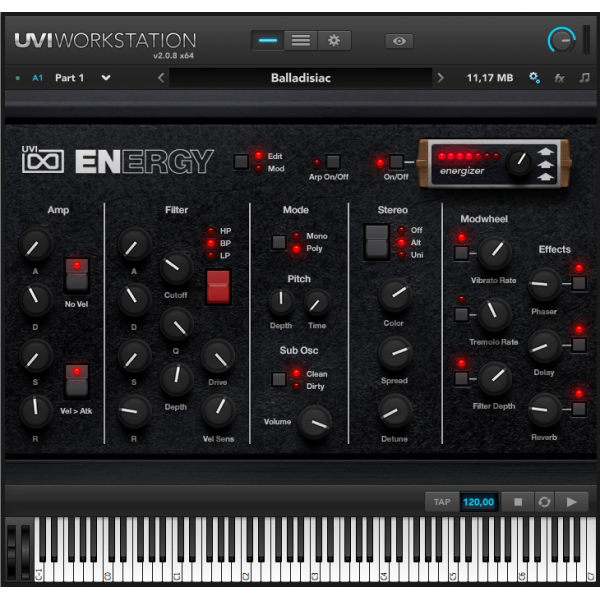Toggle the Vel > Atk switch
The width and height of the screenshot is (600, 600).
click(x=77, y=382)
